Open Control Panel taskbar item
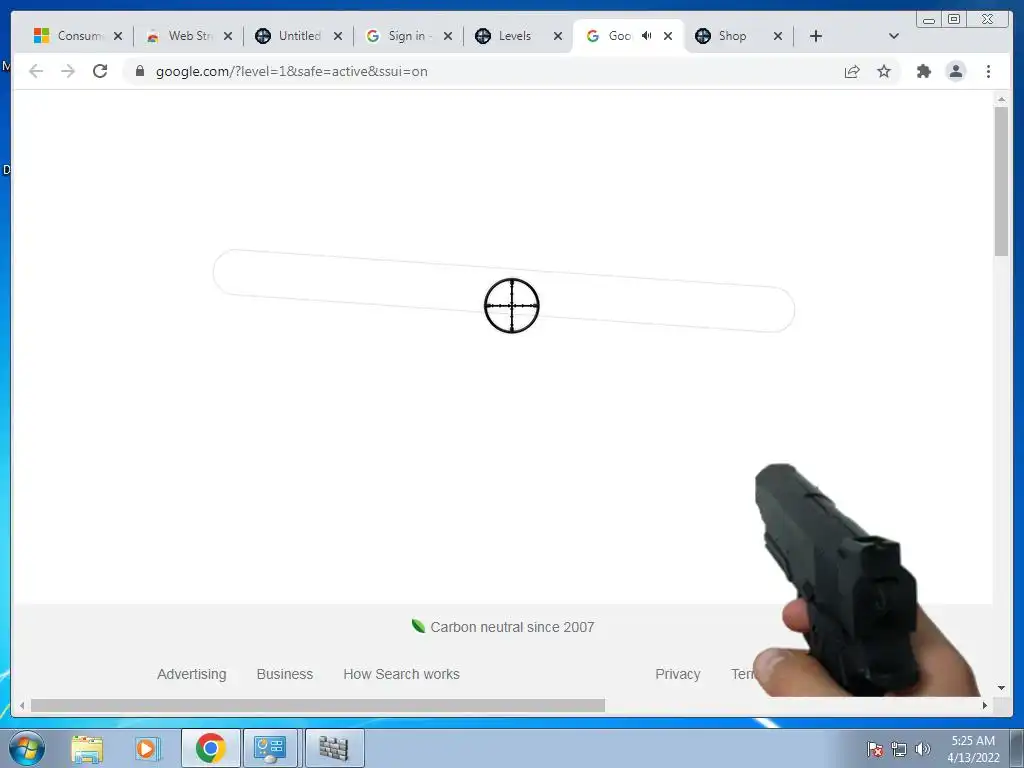This screenshot has height=768, width=1024. [270, 748]
